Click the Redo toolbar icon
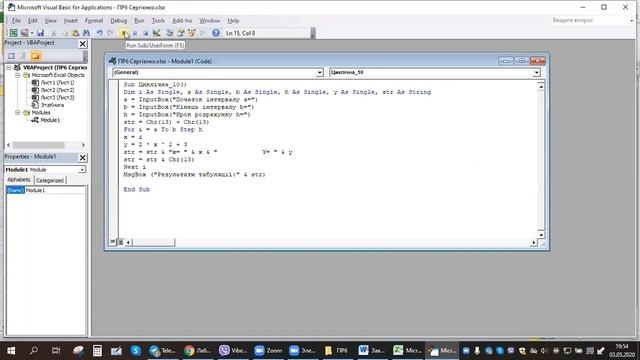Image resolution: width=640 pixels, height=360 pixels. [110, 33]
